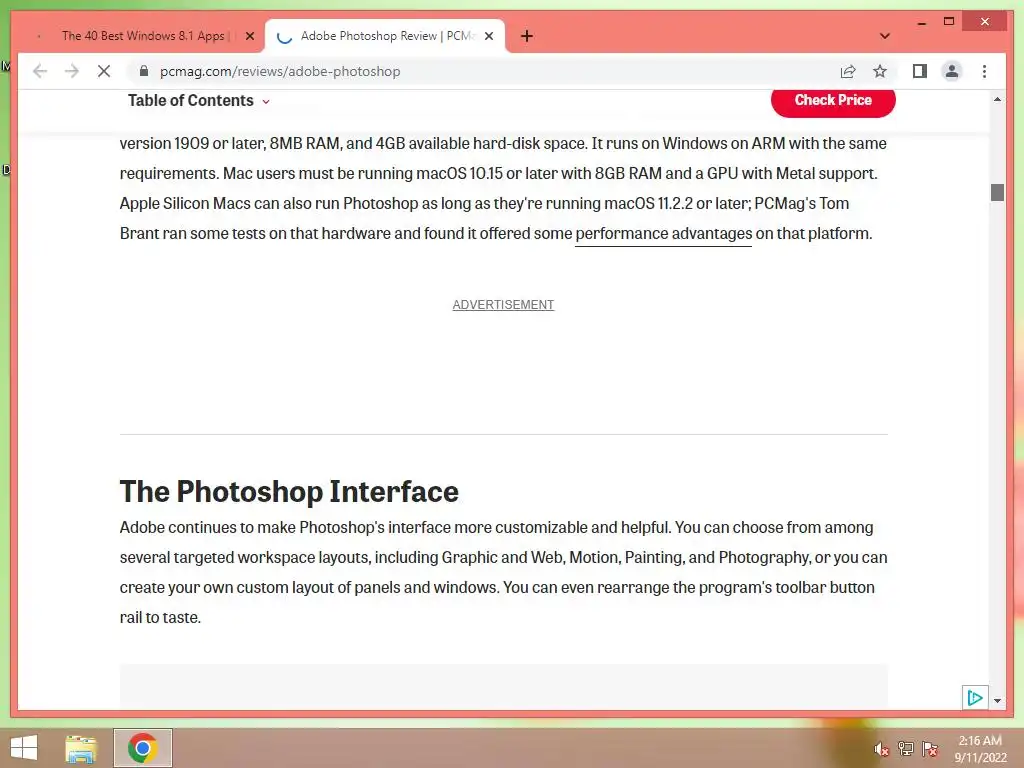Open the tab search dropdown arrow
The width and height of the screenshot is (1024, 768).
pyautogui.click(x=885, y=36)
